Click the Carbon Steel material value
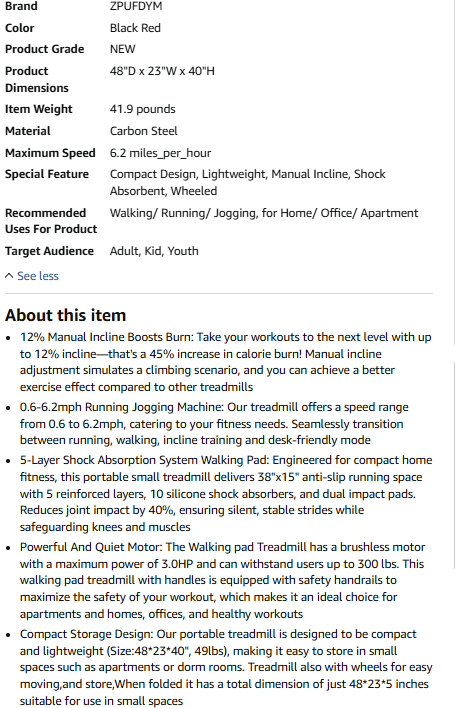The image size is (455, 708). [x=144, y=131]
